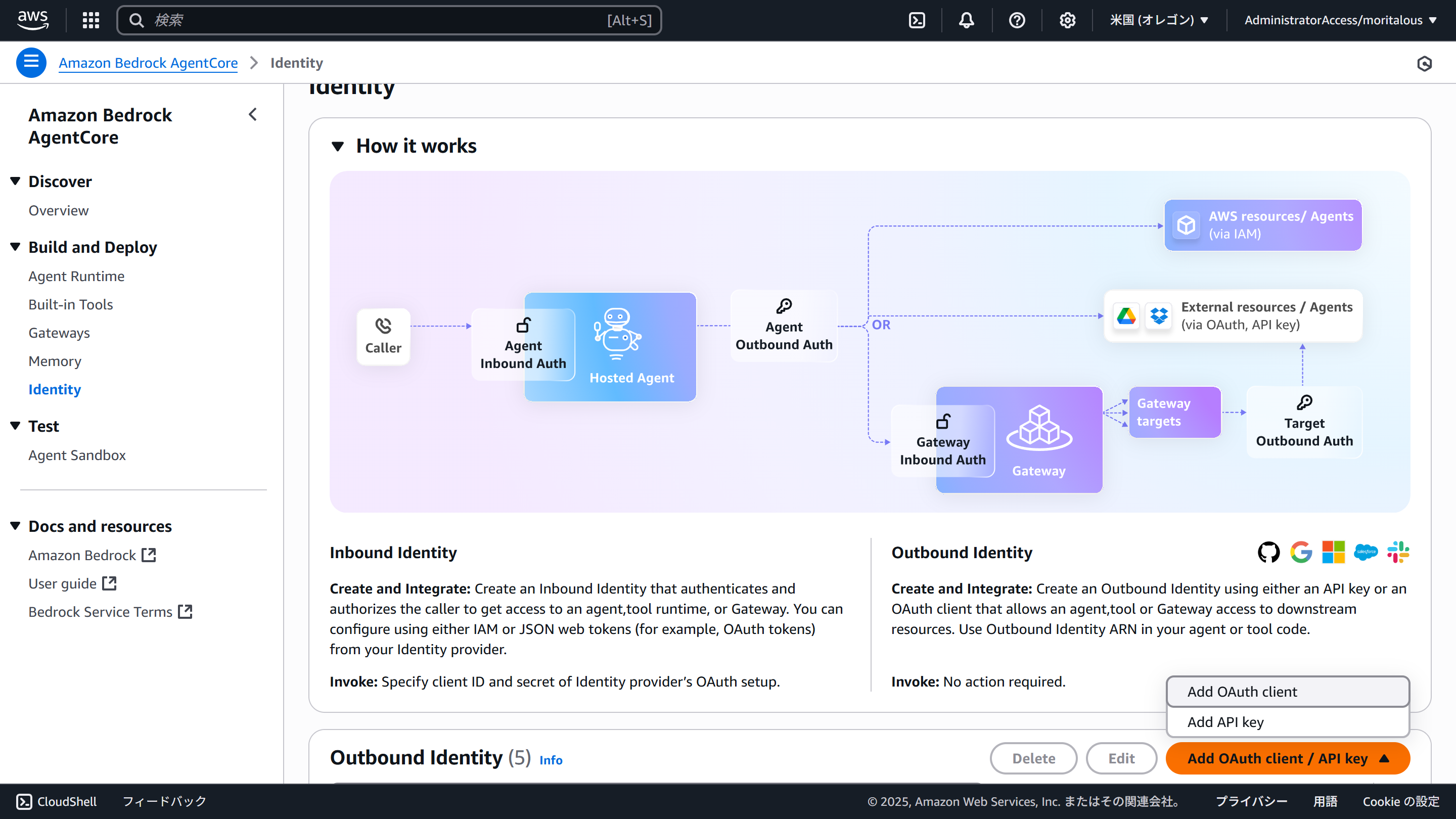Click the search field in the top bar
Viewport: 1456px width, 819px height.
point(389,20)
